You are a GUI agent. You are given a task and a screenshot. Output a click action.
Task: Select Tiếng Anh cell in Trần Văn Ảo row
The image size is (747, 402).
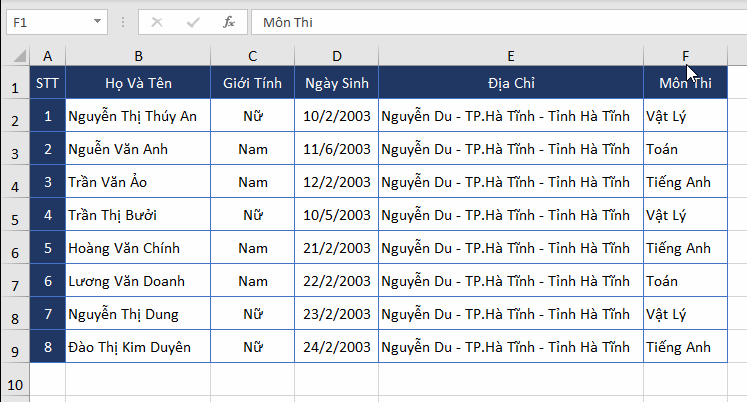686,181
